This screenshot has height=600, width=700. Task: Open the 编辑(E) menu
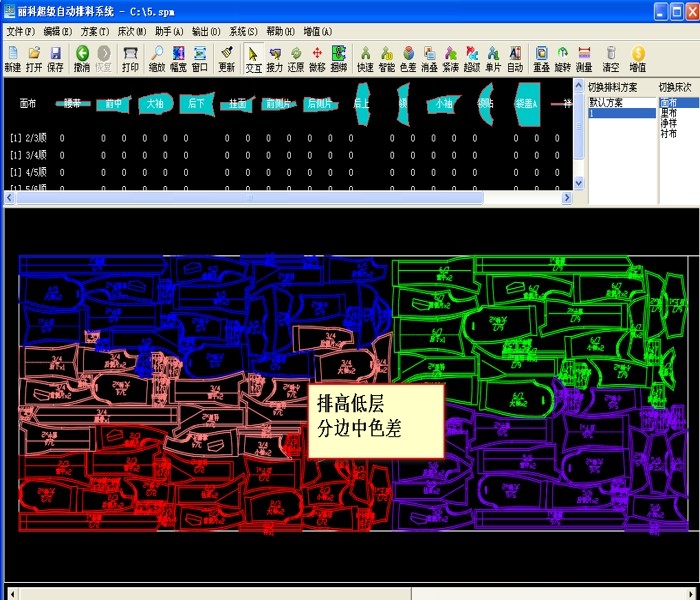click(x=58, y=32)
